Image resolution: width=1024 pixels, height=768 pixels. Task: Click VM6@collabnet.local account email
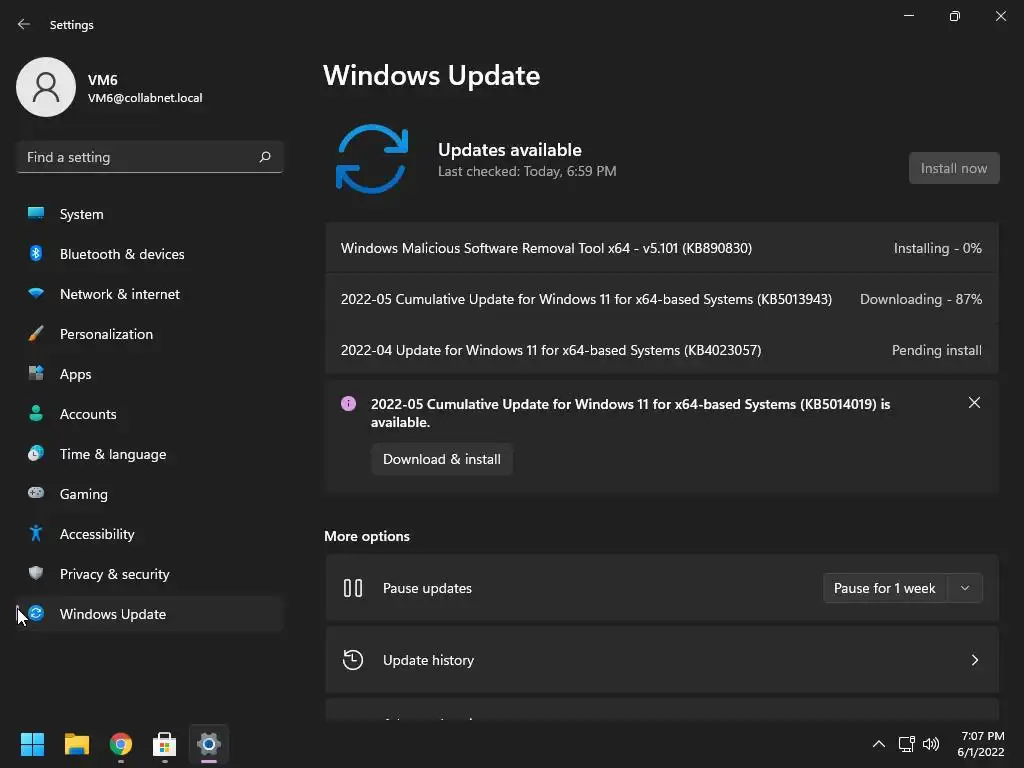point(145,98)
